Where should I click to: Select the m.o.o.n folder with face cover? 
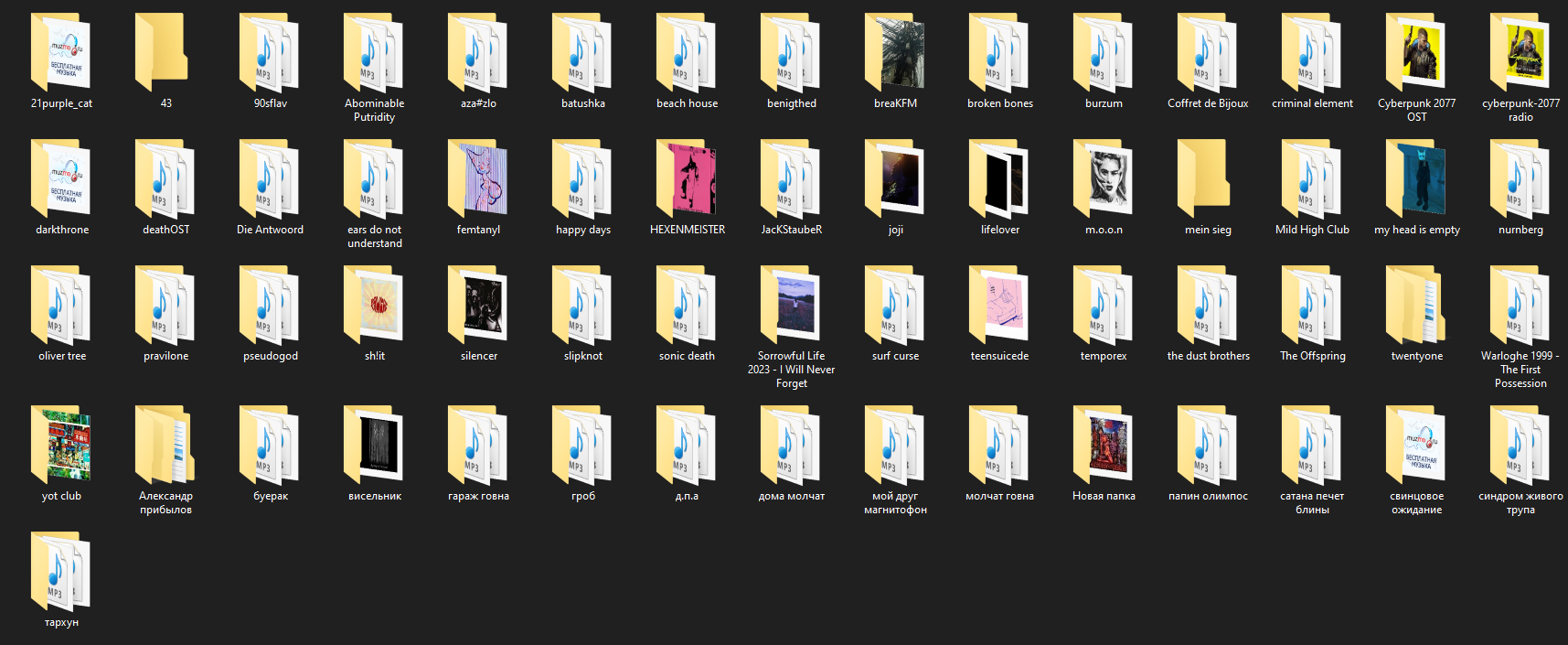pos(1104,177)
